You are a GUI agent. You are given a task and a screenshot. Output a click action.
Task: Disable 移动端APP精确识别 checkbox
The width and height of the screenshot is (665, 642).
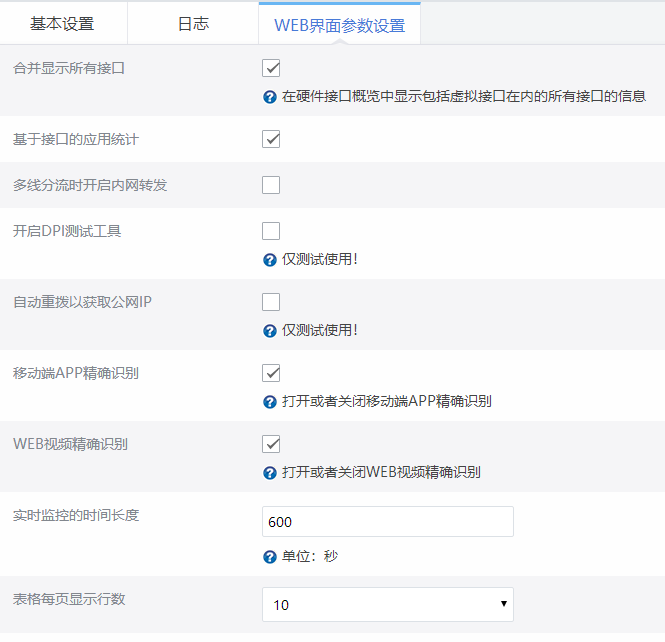click(x=271, y=373)
